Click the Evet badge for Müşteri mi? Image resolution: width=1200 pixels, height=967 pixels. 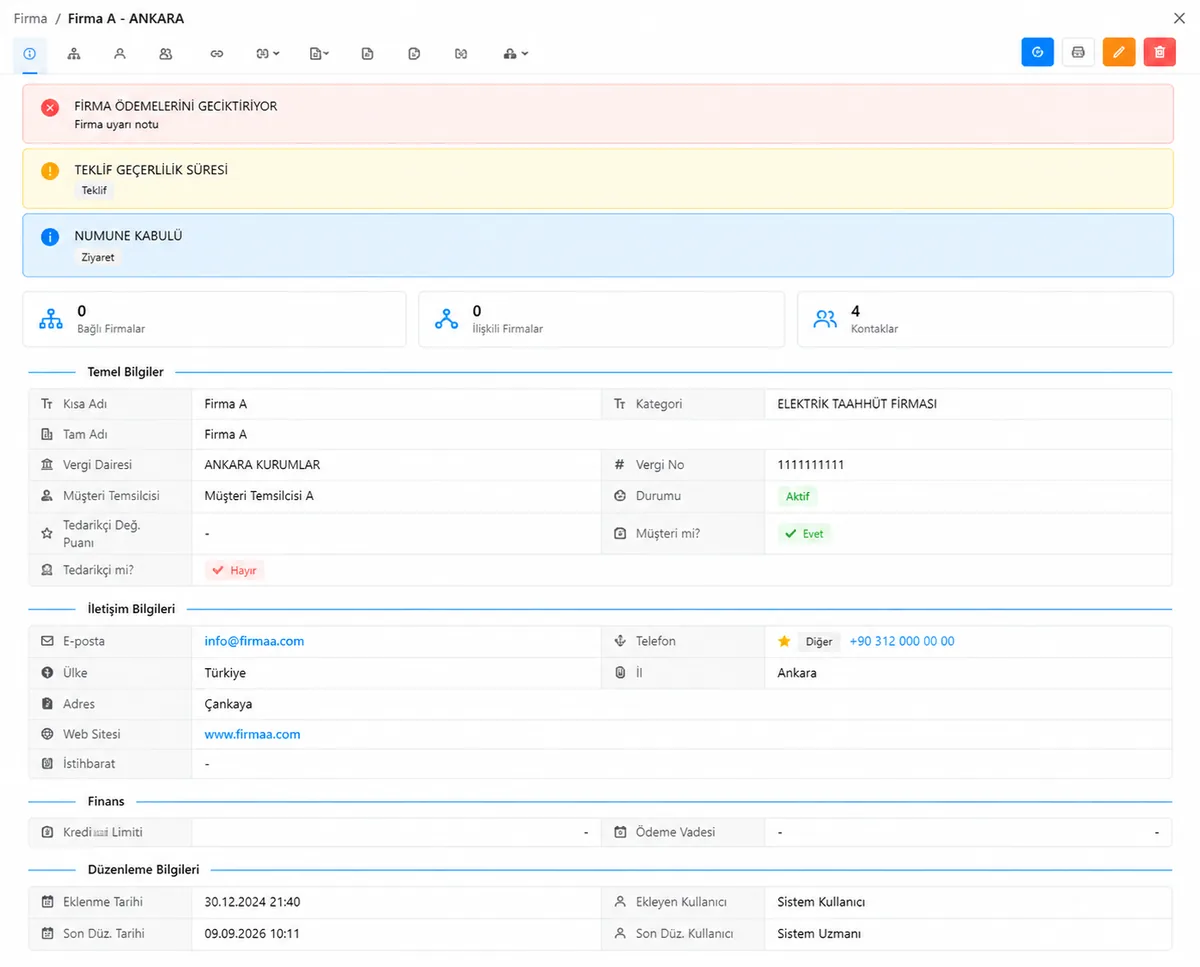click(x=805, y=534)
